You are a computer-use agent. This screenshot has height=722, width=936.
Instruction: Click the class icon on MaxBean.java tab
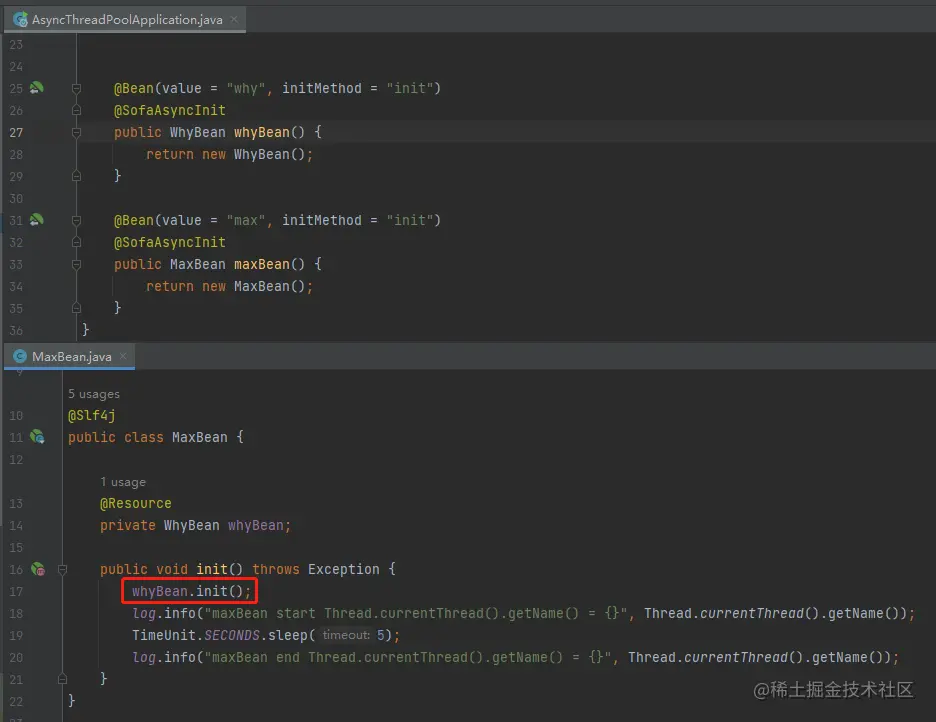point(20,356)
